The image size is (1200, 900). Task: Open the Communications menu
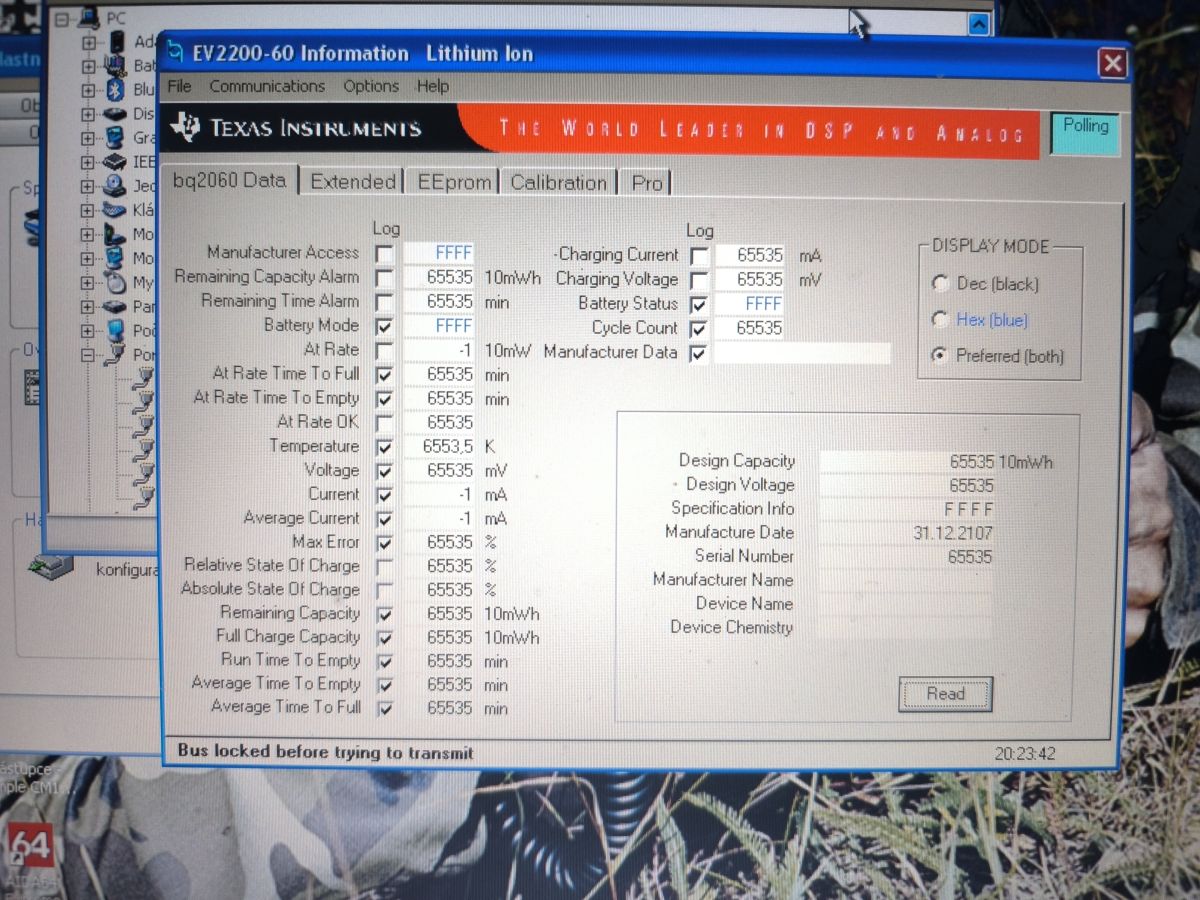[267, 86]
